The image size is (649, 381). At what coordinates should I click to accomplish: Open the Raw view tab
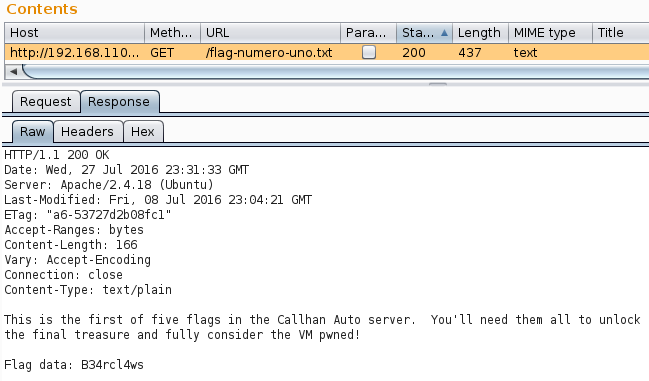32,132
